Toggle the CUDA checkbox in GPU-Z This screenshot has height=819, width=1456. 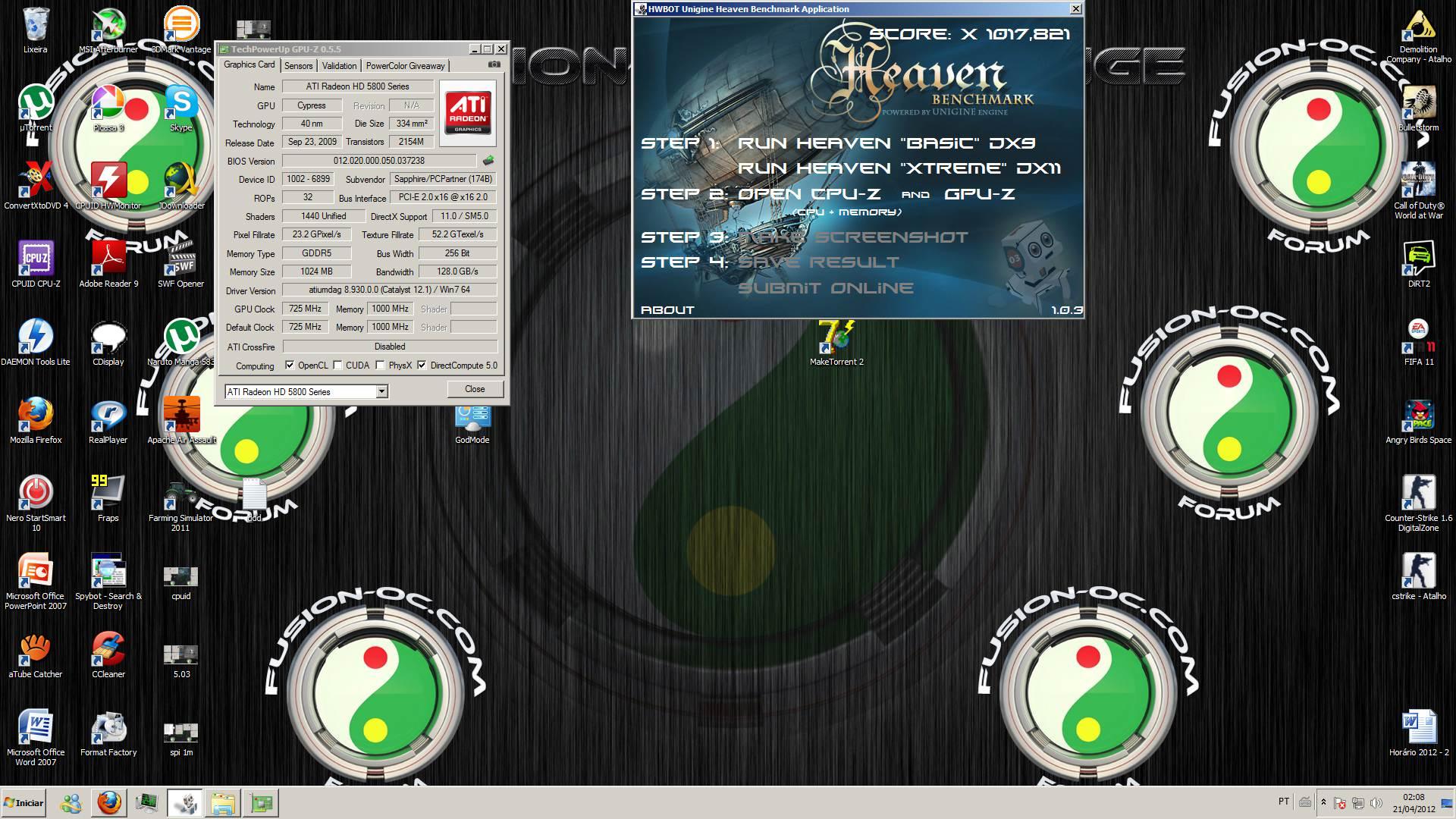coord(337,366)
